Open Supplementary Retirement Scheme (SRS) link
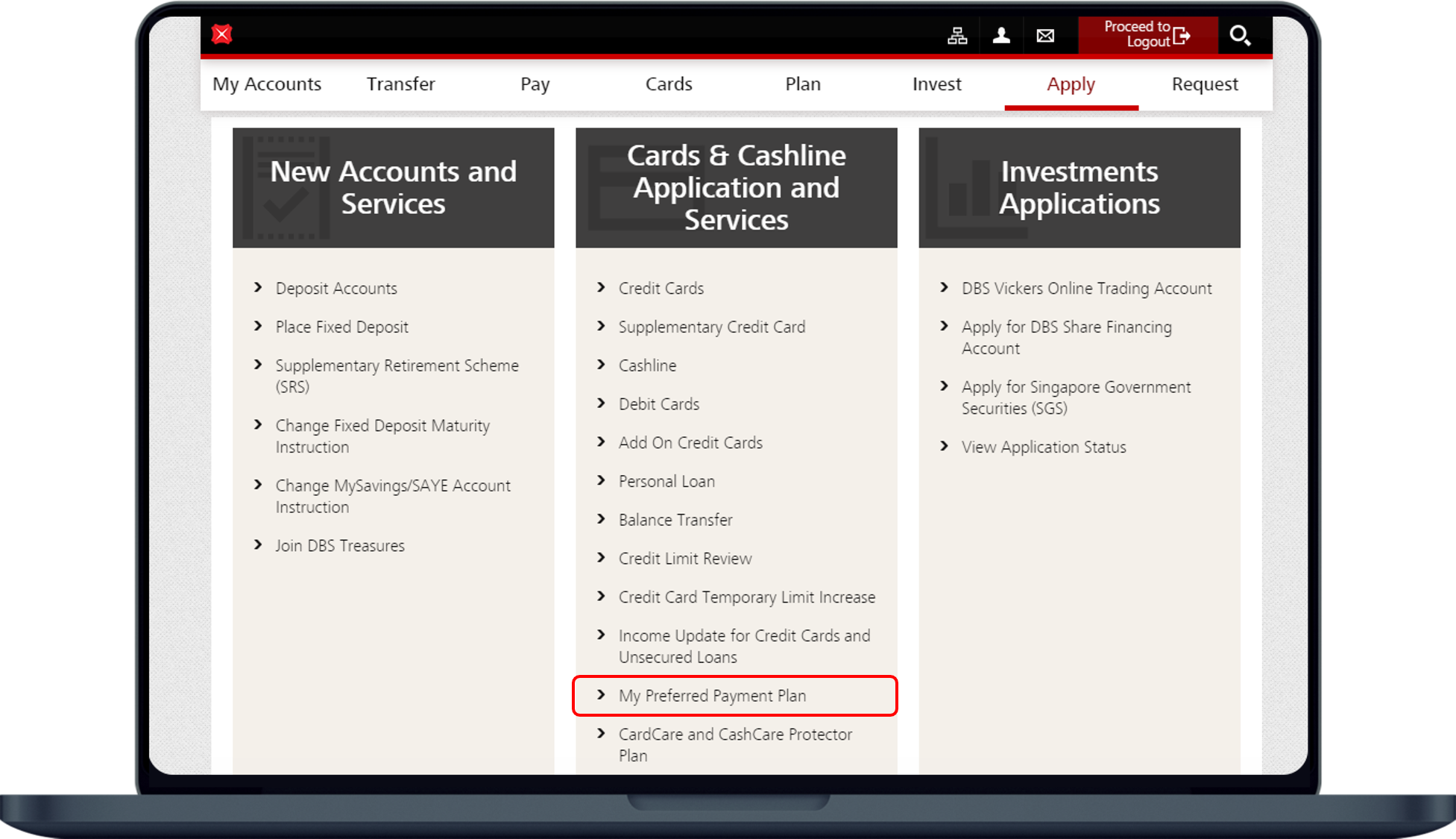Viewport: 1456px width, 839px height. point(397,376)
